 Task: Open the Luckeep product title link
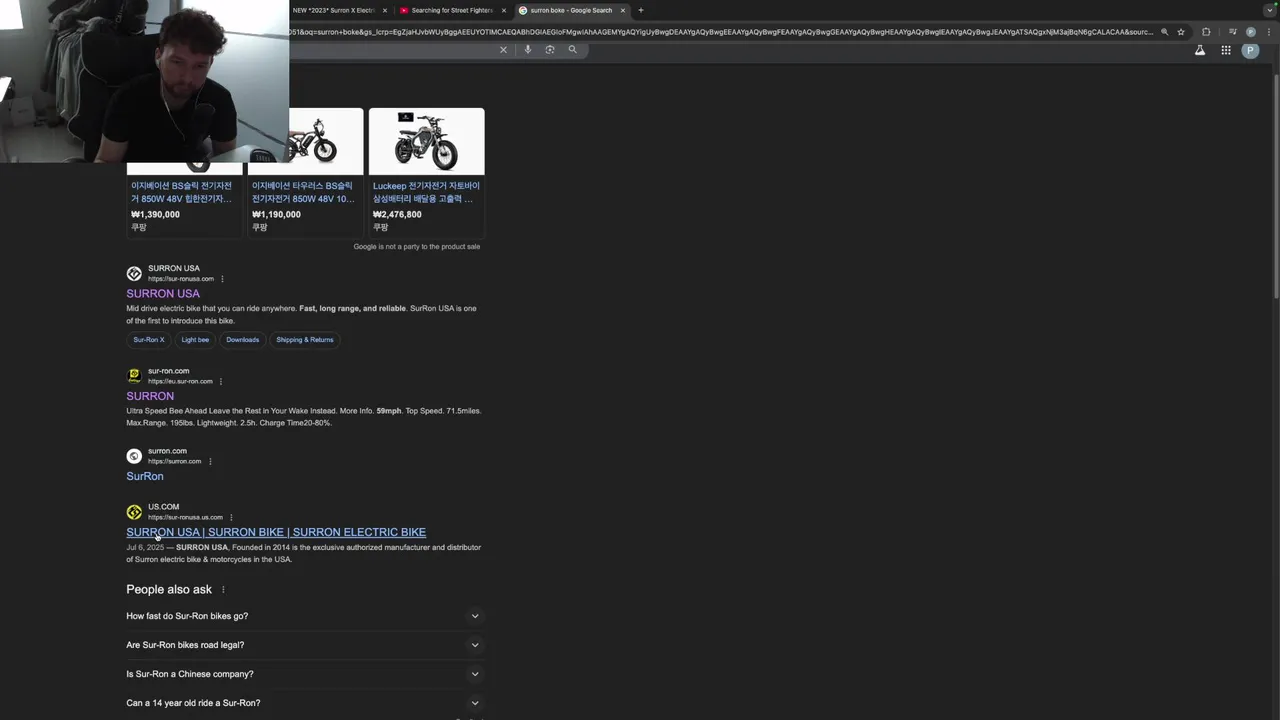426,192
